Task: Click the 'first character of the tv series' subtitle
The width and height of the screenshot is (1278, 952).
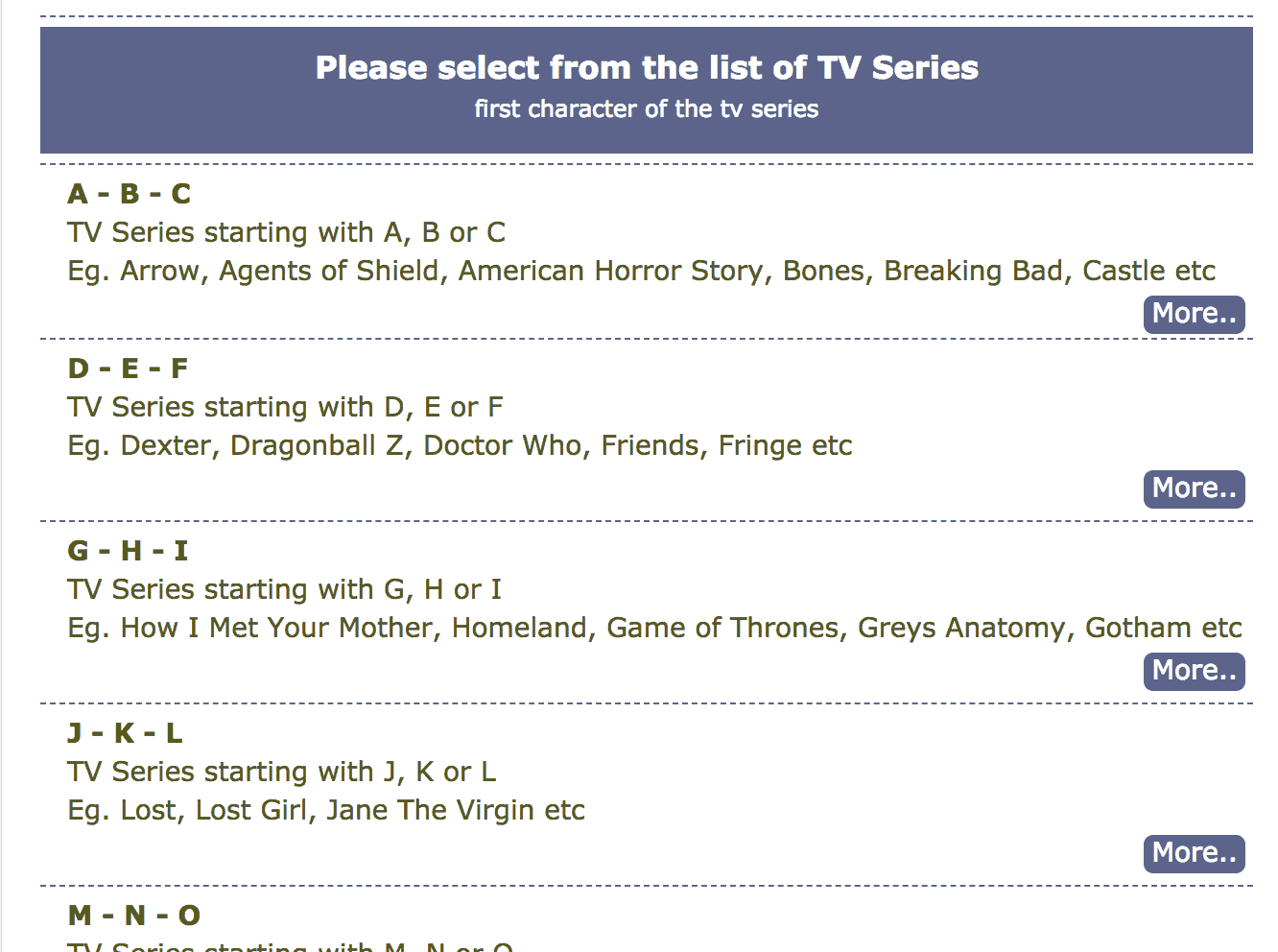Action: coord(647,109)
